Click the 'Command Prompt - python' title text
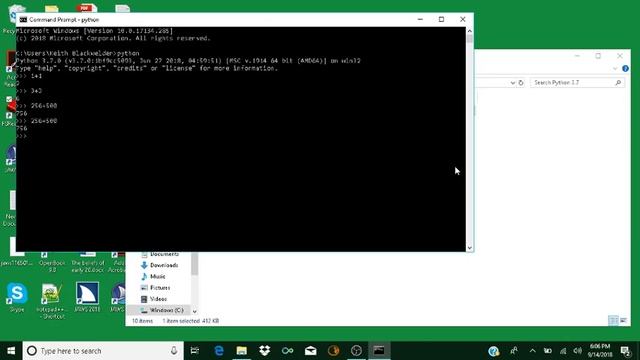The height and width of the screenshot is (360, 640). point(64,20)
